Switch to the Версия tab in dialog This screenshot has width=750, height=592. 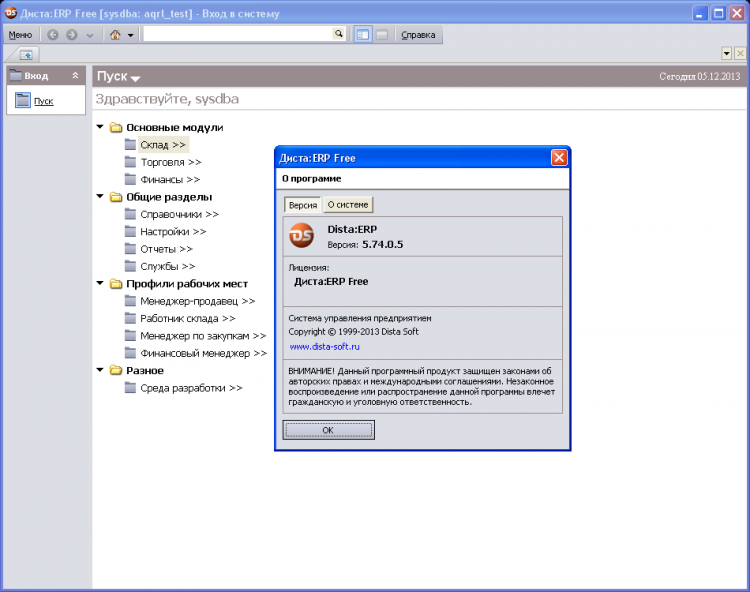(x=303, y=205)
